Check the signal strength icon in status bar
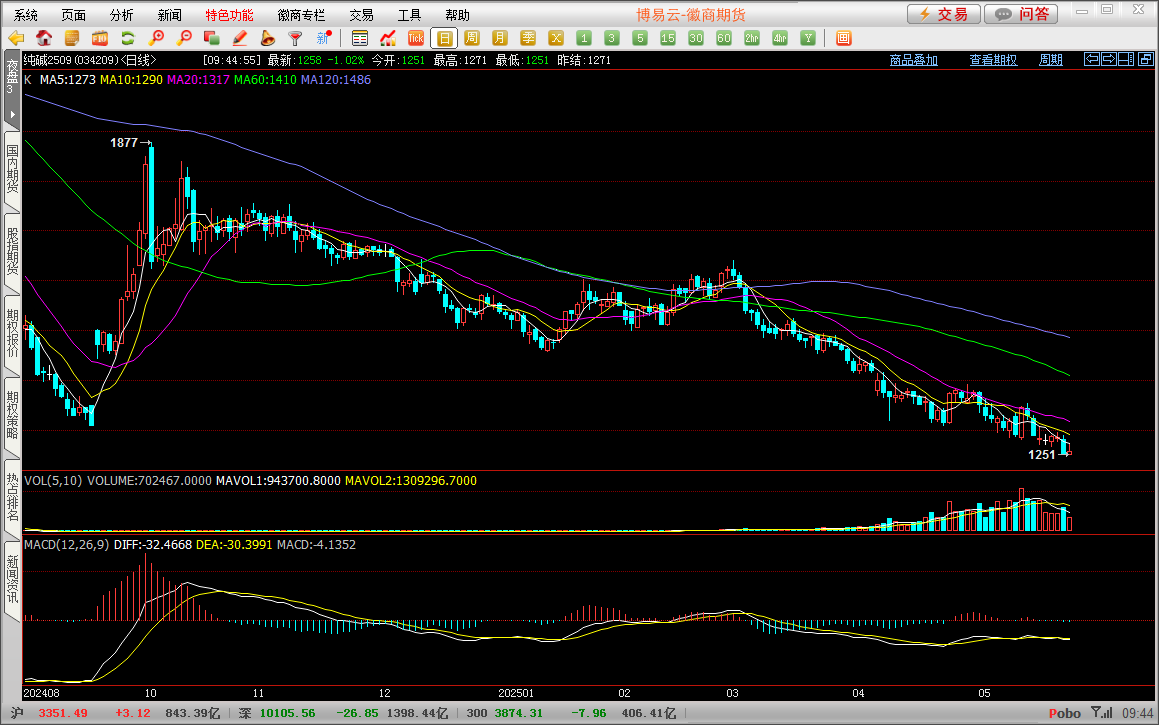 pos(1101,712)
